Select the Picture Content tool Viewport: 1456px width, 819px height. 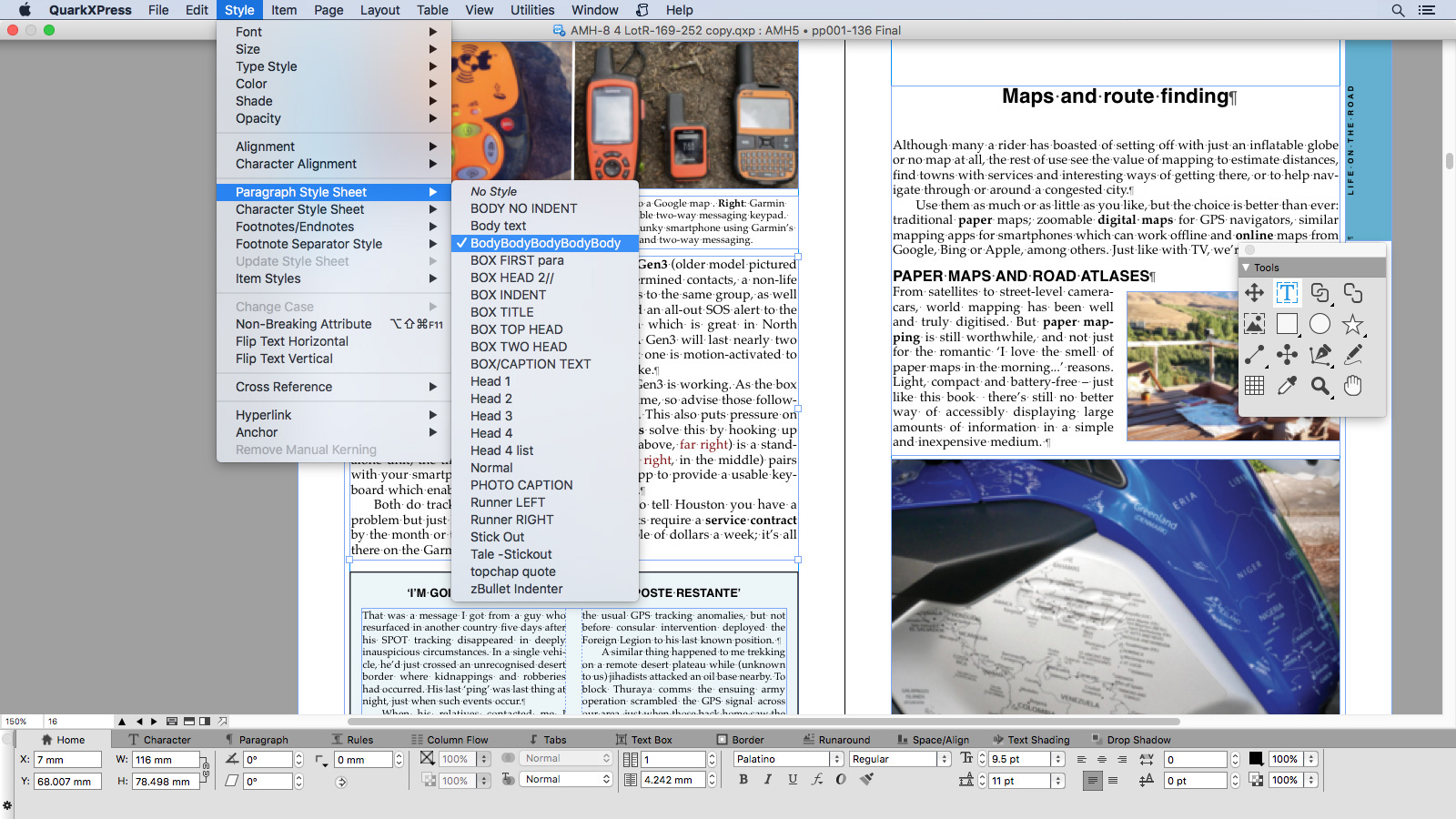click(x=1254, y=324)
